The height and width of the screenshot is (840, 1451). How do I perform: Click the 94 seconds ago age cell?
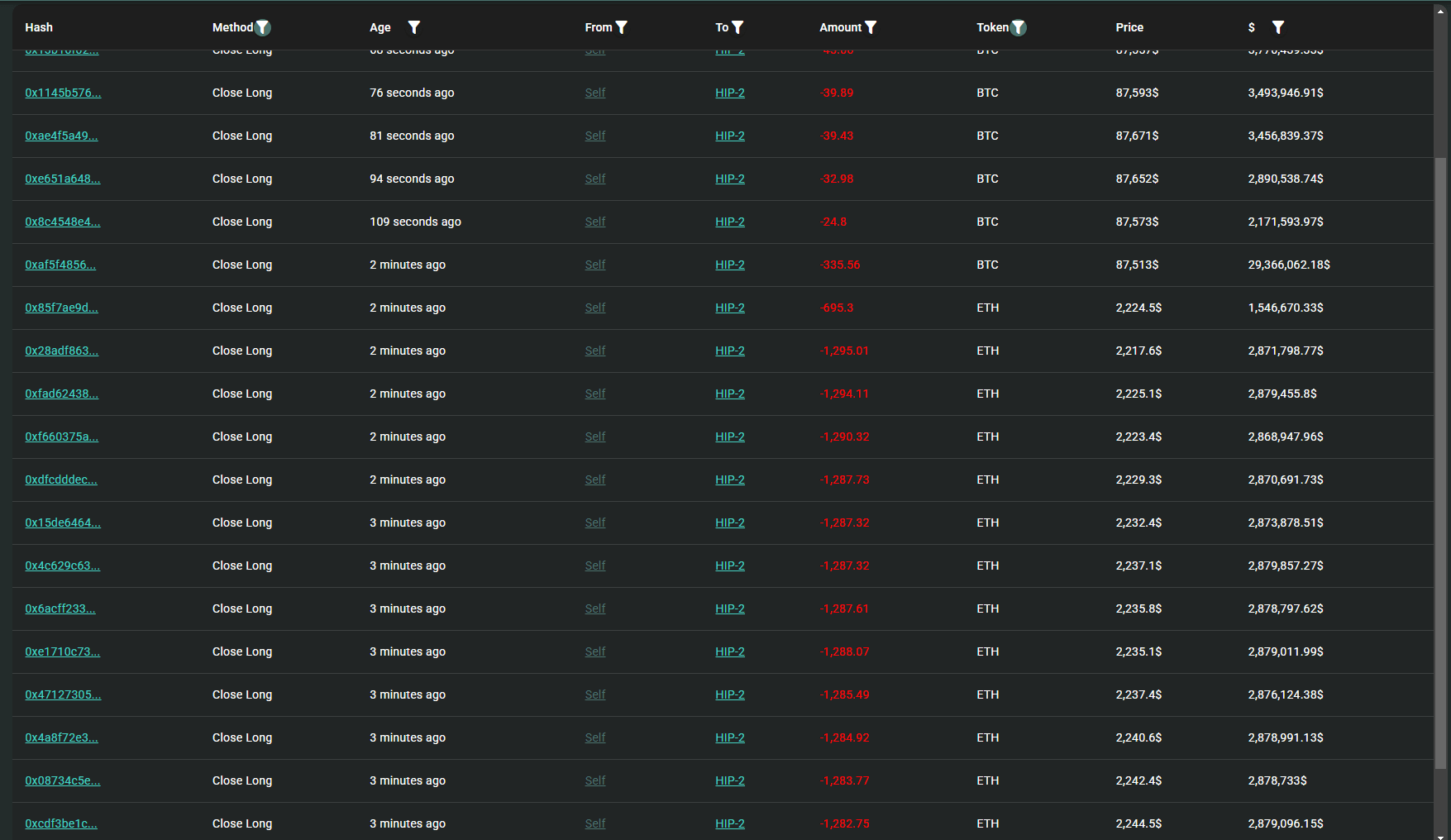click(412, 179)
